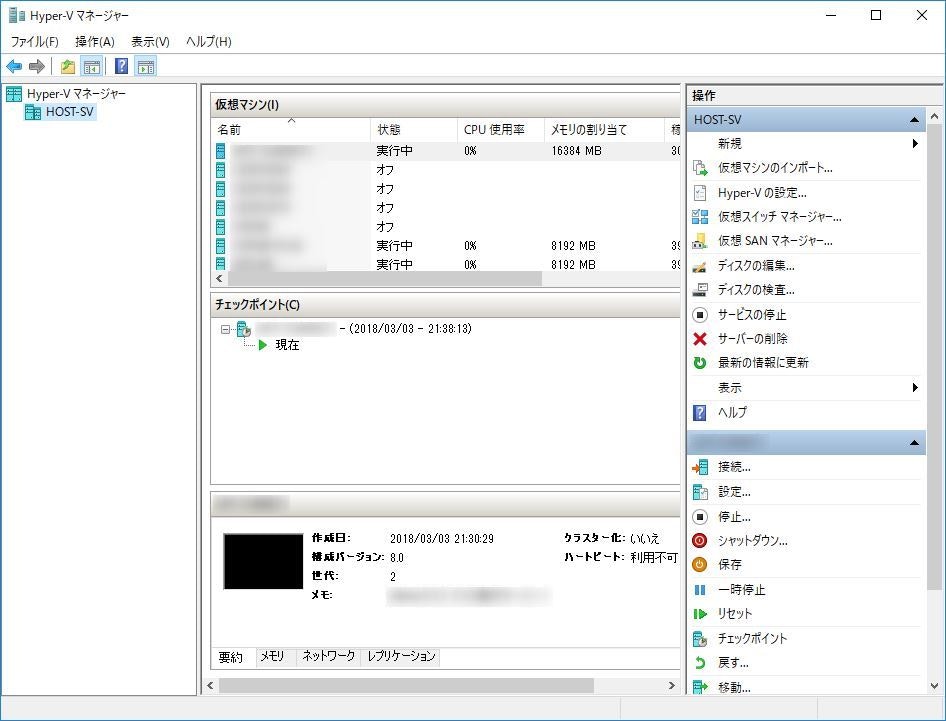The image size is (946, 721).
Task: Select the 現在 checkpoint node
Action: pos(287,345)
